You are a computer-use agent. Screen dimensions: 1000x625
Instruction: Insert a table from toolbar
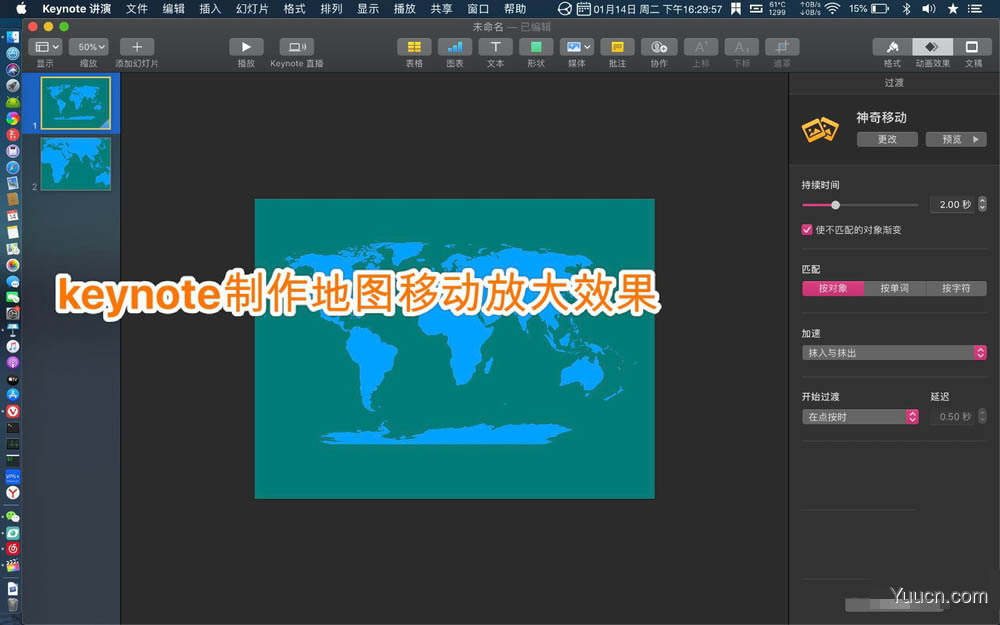pos(414,47)
